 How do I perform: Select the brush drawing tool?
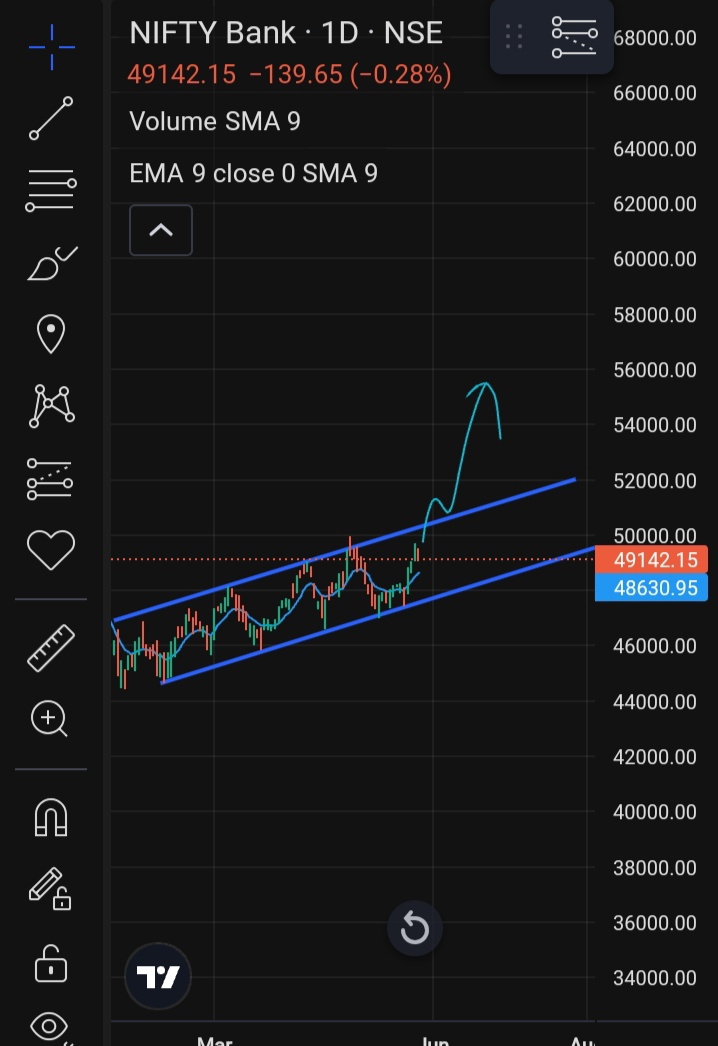[50, 264]
